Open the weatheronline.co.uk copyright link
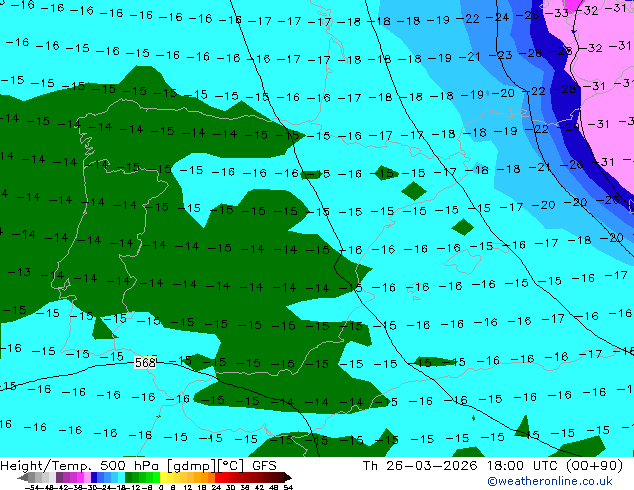Image resolution: width=634 pixels, height=490 pixels. coord(550,481)
